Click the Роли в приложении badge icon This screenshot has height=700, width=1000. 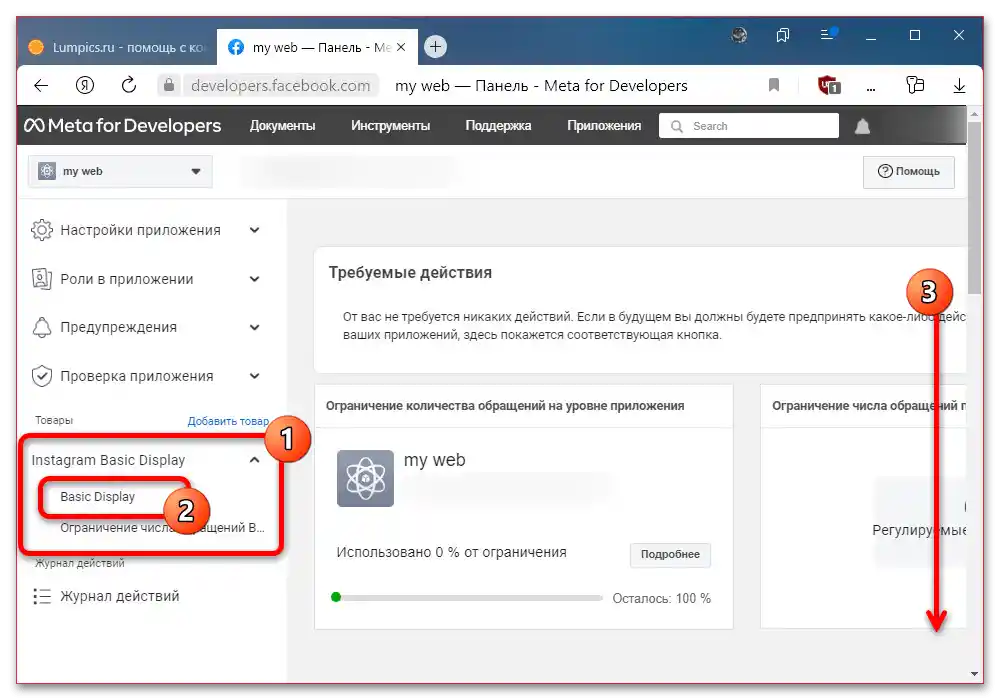click(41, 279)
